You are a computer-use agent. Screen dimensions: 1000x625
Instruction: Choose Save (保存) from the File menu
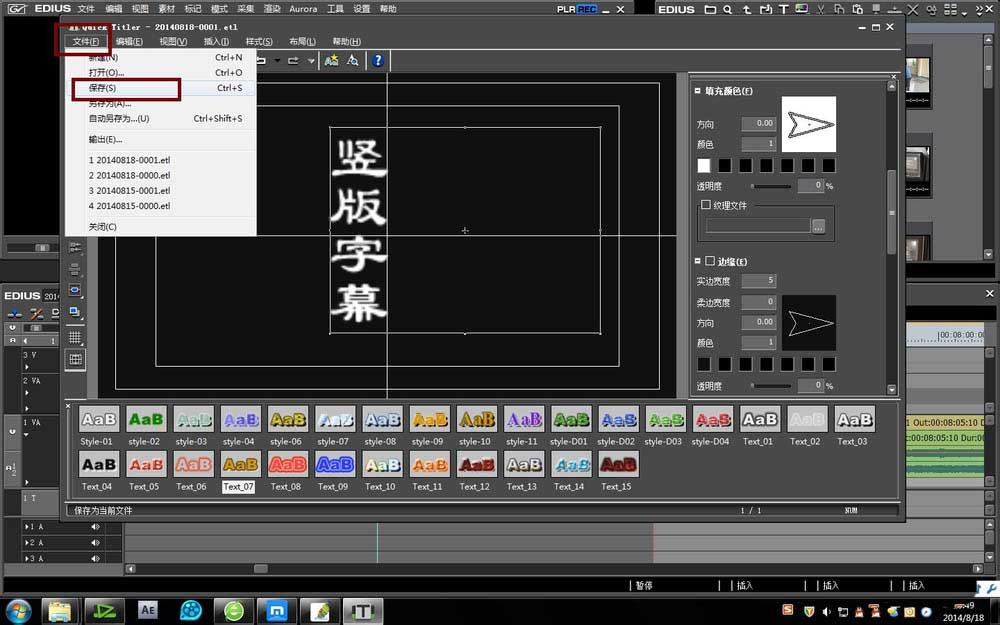[x=160, y=88]
